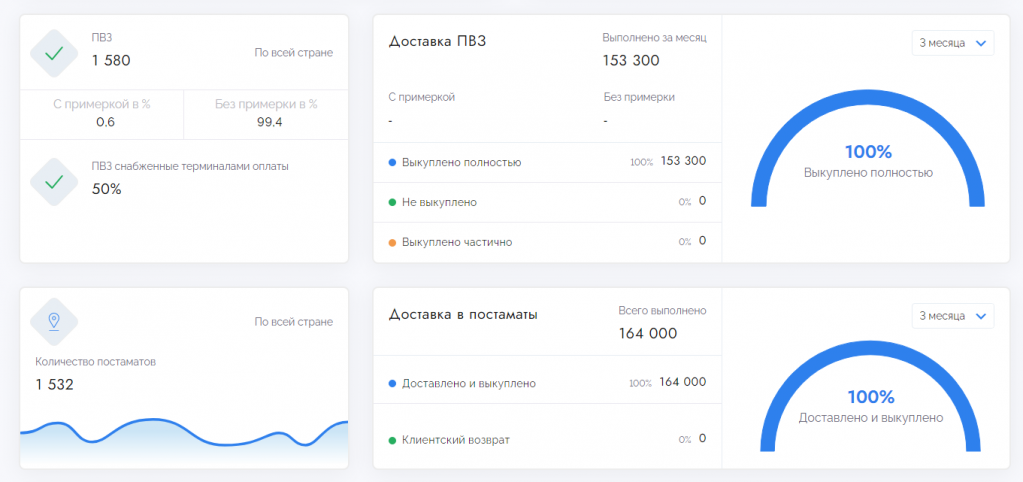Open the 3 месяца dropdown in Доставка ПВЗ
1023x482 pixels.
[952, 43]
